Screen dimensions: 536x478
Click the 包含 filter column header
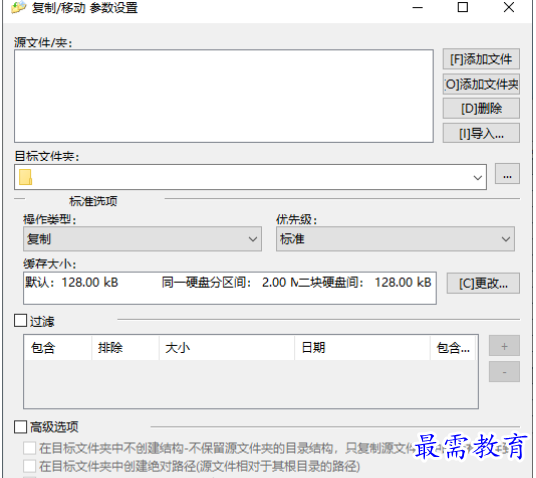tap(58, 348)
